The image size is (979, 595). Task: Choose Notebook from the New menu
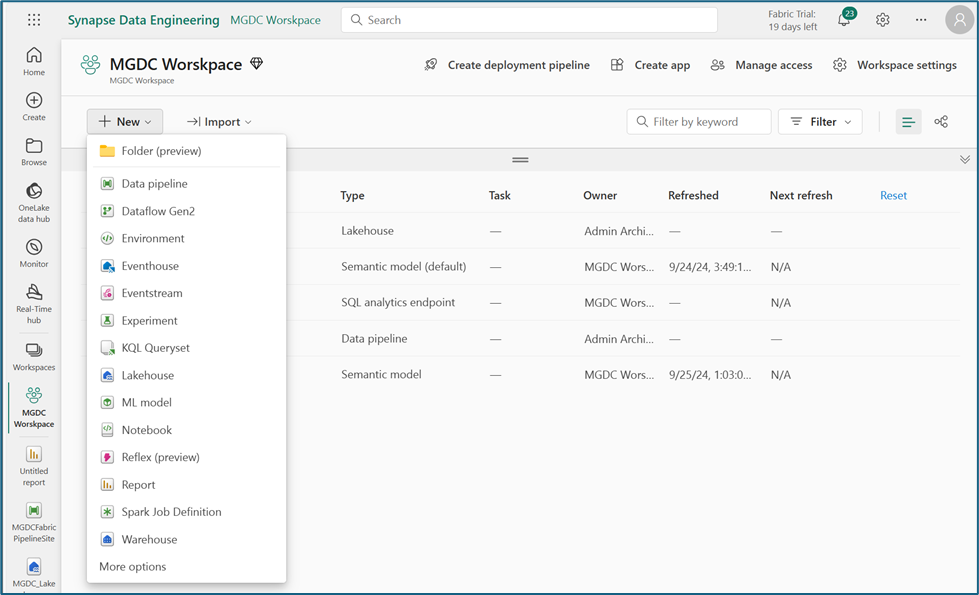[x=186, y=430]
